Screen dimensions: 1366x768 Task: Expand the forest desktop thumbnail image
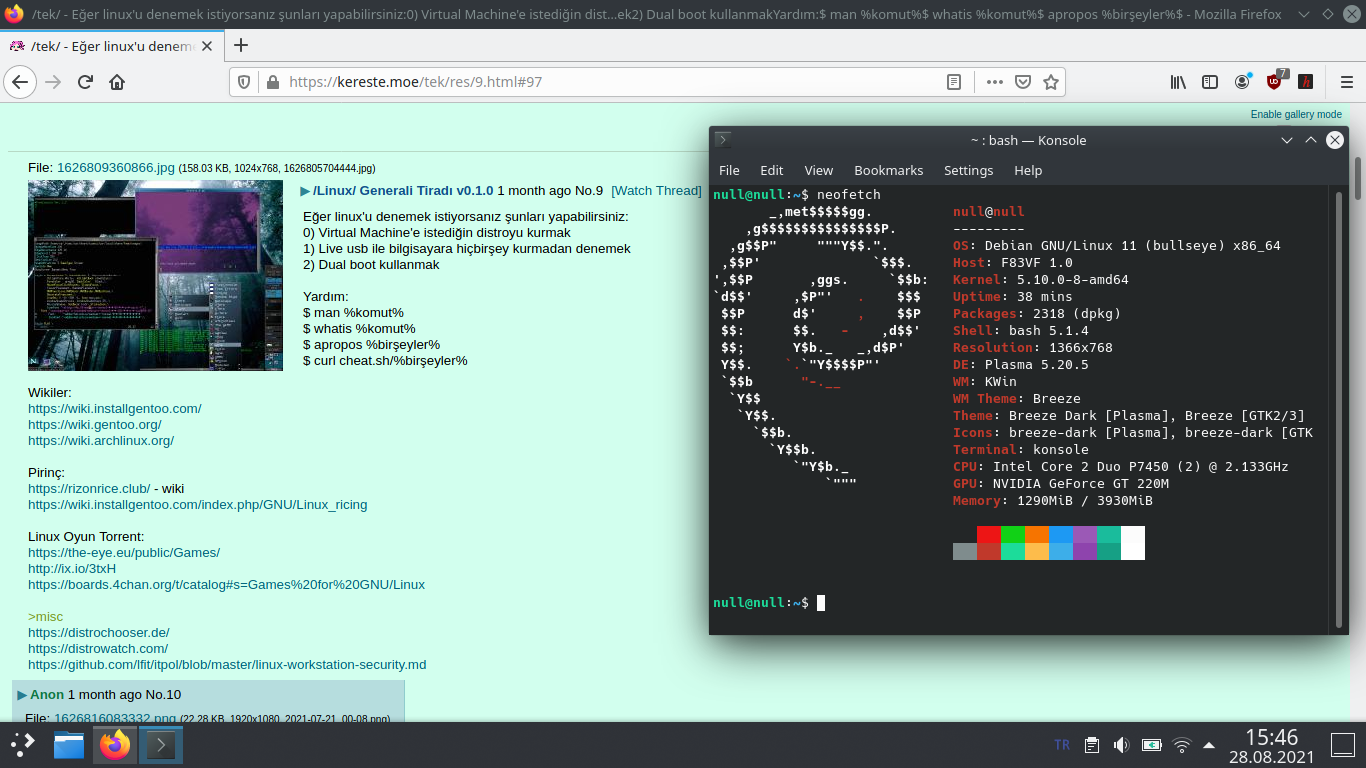(x=155, y=275)
